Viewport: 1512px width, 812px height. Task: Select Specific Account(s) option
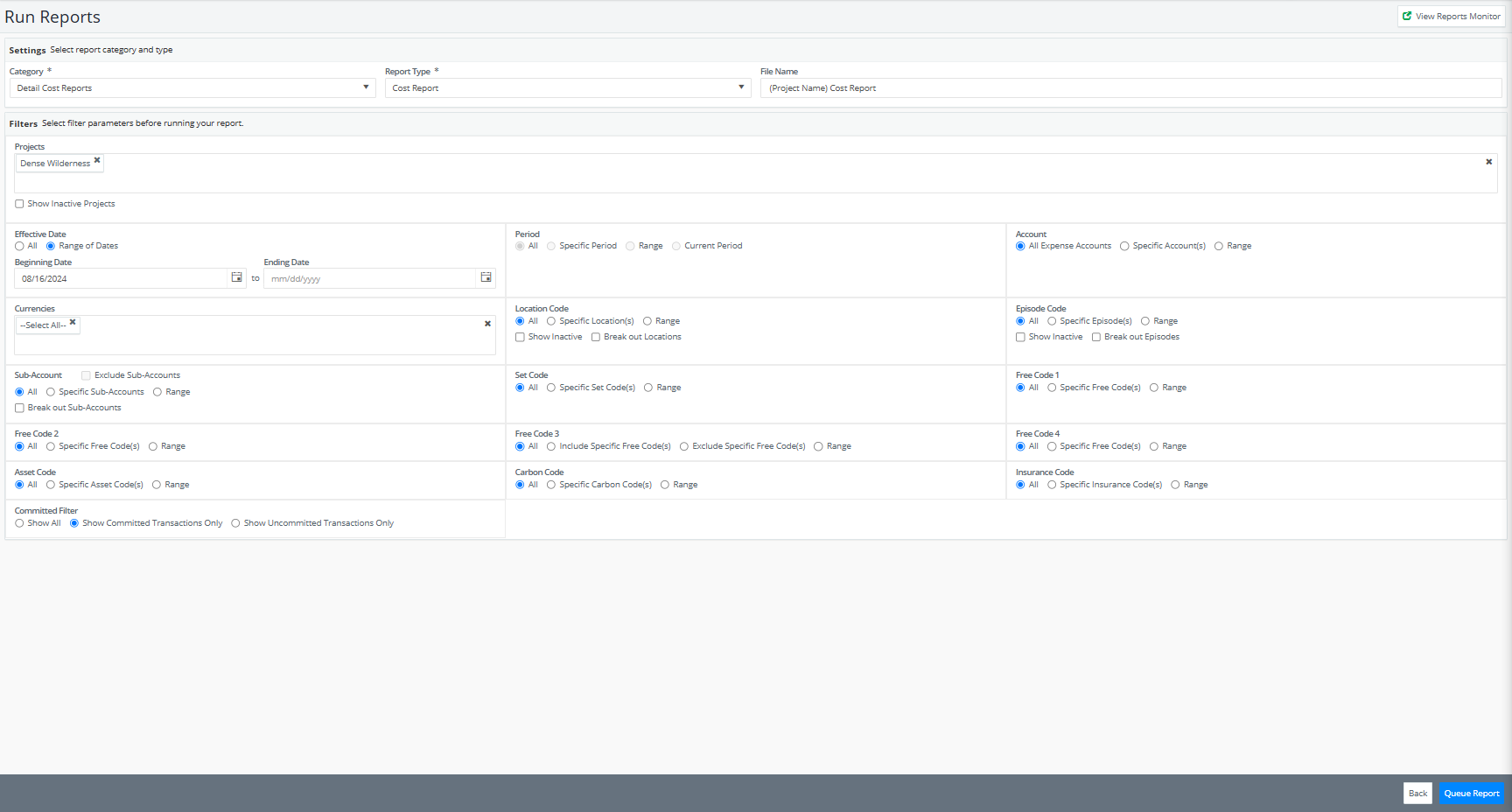[1124, 246]
